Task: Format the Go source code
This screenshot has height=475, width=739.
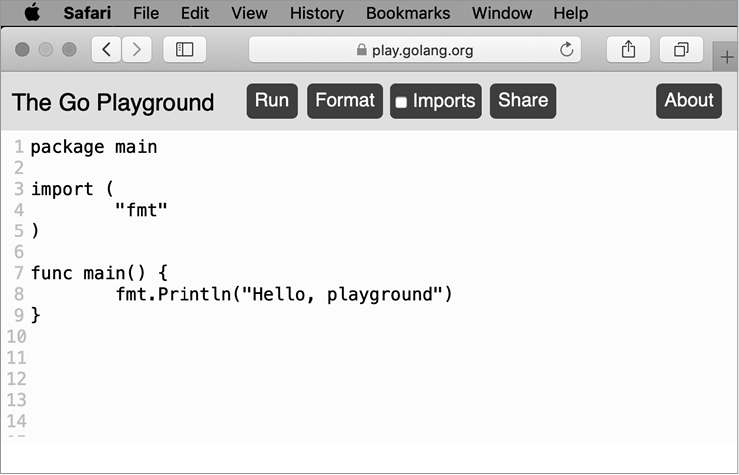Action: 345,101
